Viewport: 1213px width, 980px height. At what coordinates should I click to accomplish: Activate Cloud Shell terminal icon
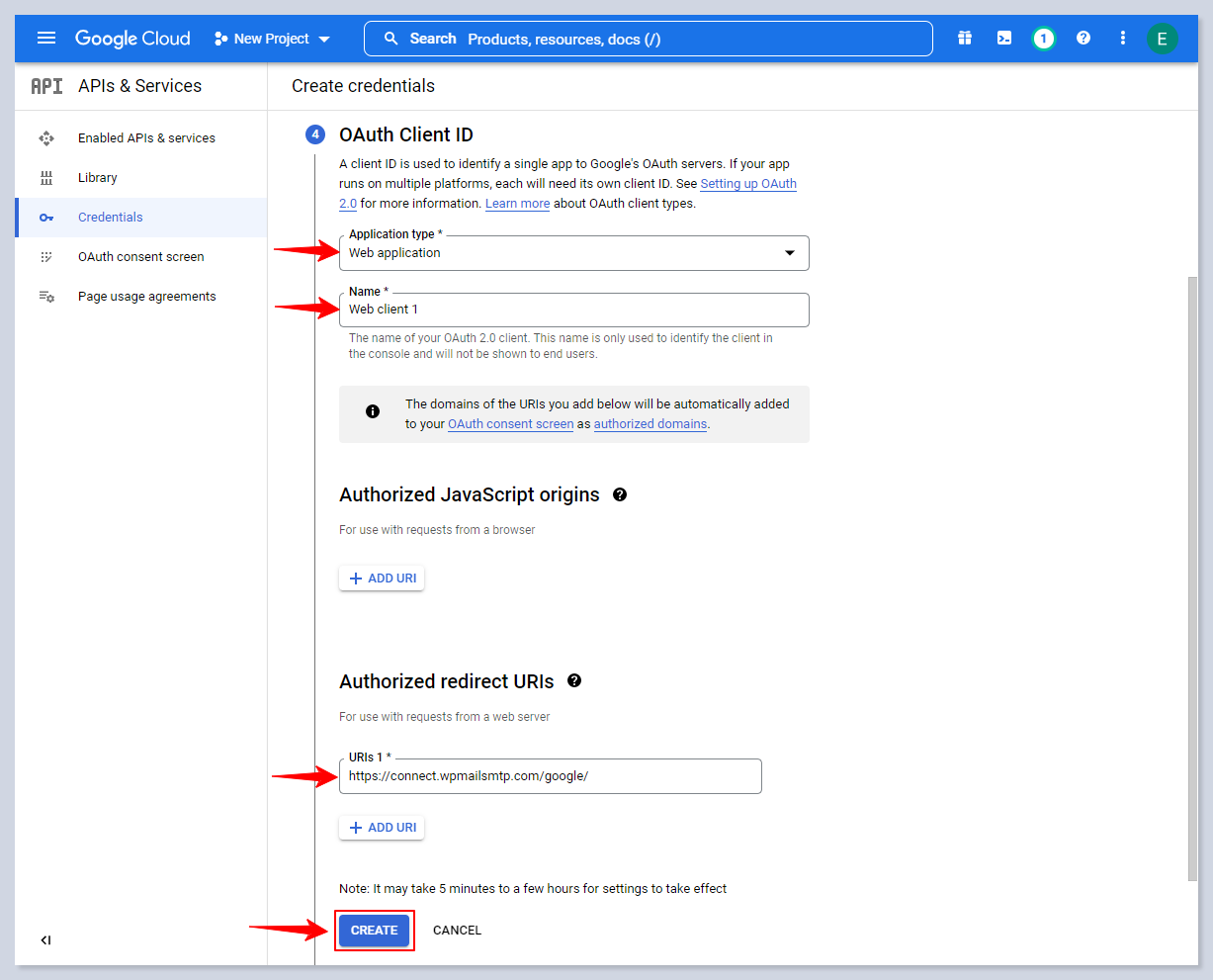1004,39
